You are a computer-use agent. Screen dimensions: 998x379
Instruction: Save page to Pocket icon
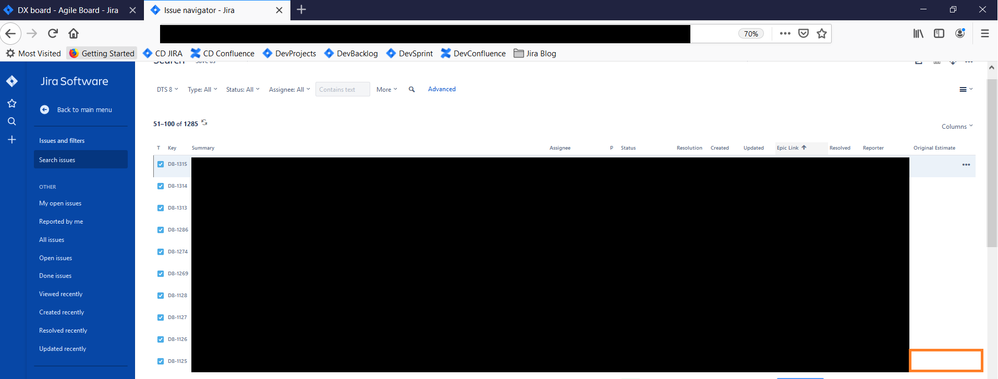(x=803, y=34)
